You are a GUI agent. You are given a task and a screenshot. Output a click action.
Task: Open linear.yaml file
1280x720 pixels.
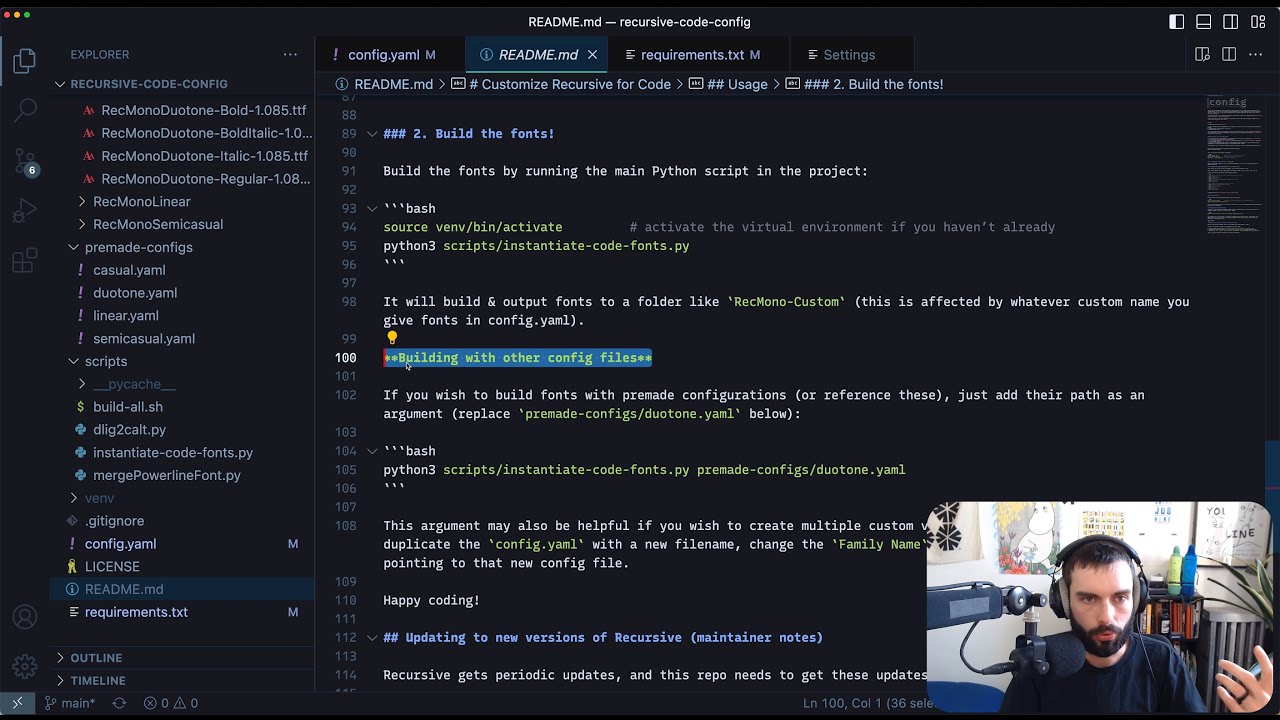(x=126, y=316)
